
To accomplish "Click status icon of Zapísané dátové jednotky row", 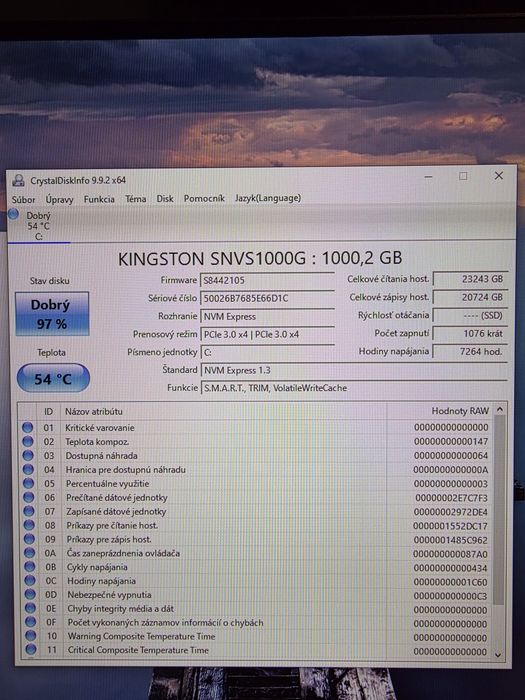I will (29, 511).
